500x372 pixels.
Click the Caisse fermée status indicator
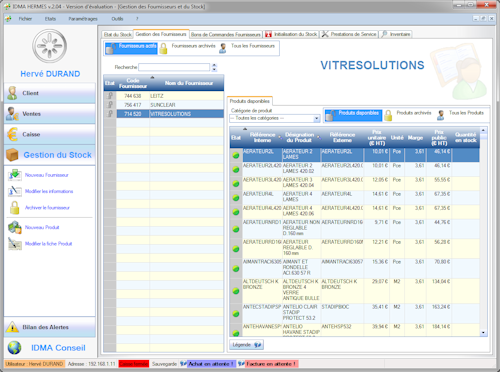coord(133,364)
